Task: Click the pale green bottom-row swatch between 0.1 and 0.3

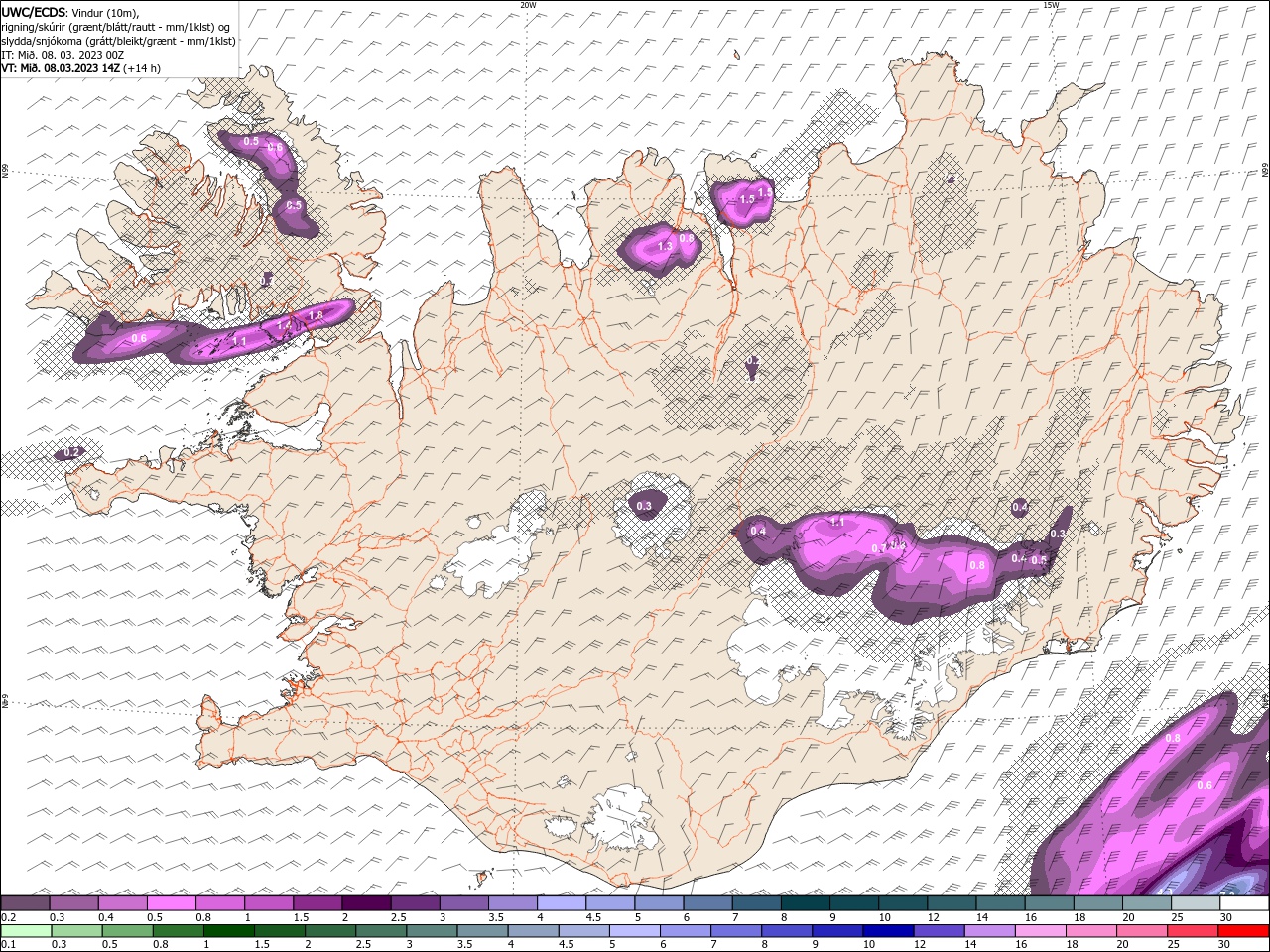Action: (27, 931)
